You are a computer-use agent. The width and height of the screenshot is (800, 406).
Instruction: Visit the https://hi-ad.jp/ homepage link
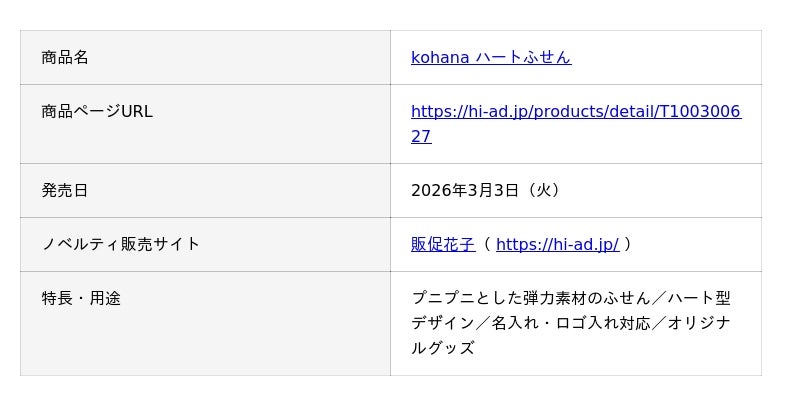(x=557, y=244)
